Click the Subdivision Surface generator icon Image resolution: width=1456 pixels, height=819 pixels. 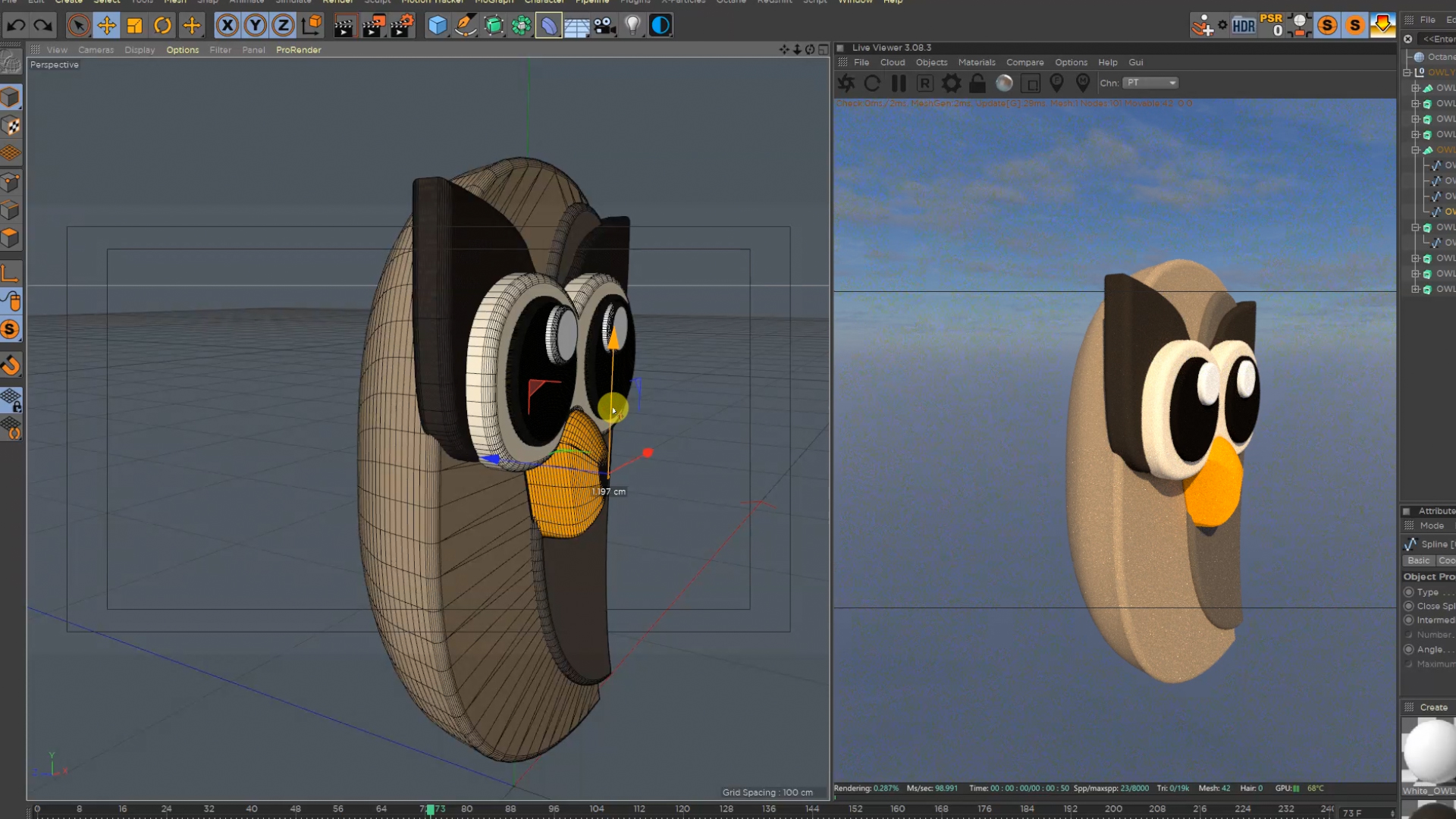tap(494, 26)
